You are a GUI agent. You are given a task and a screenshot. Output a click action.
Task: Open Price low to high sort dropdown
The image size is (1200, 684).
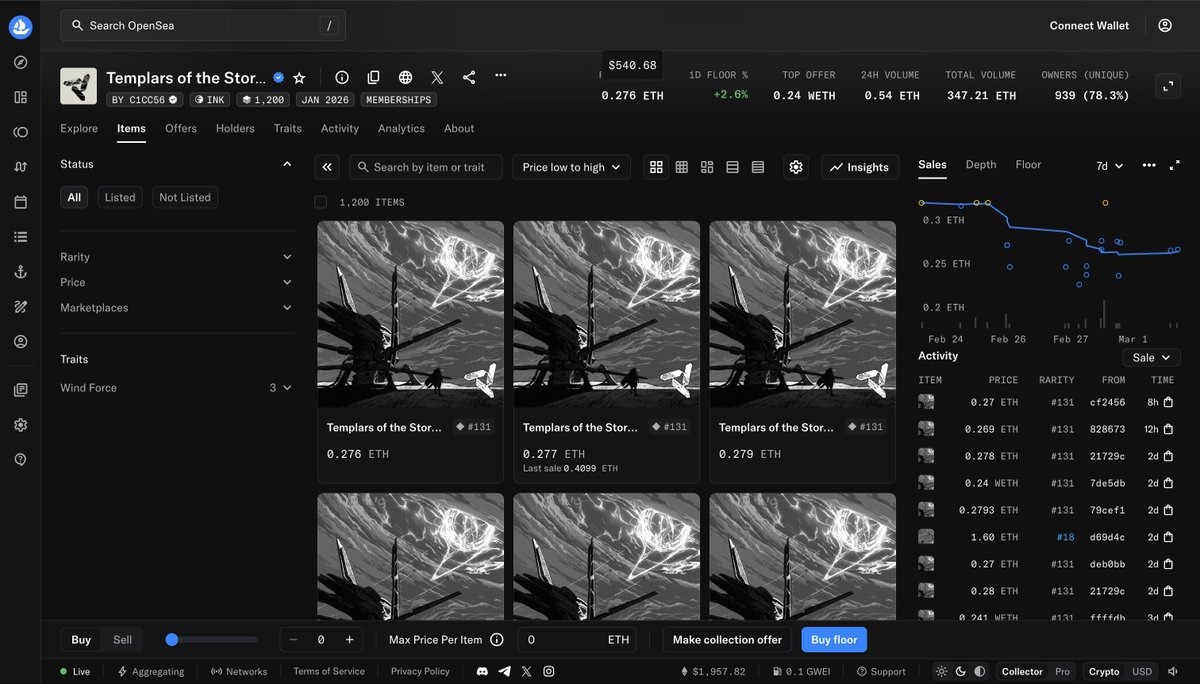pyautogui.click(x=571, y=167)
